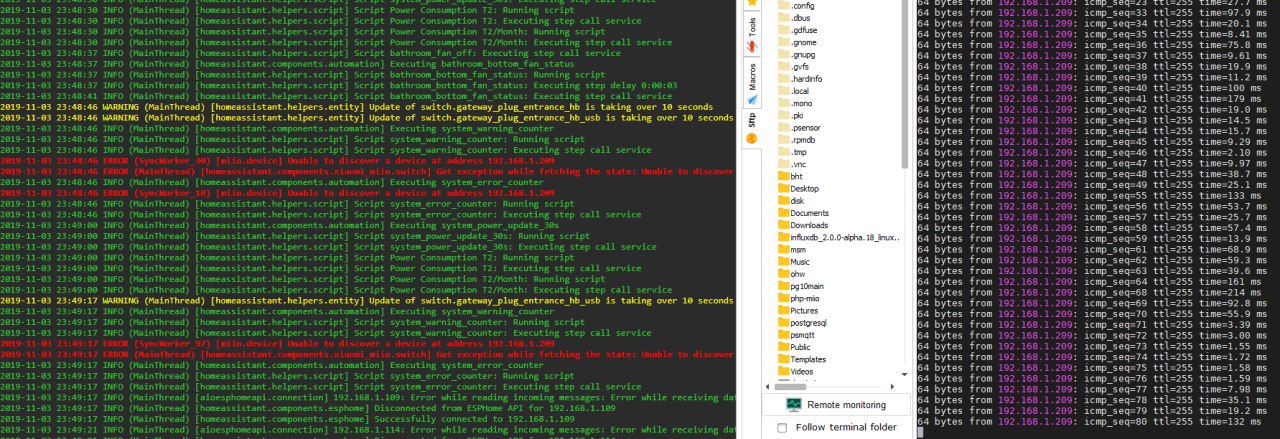Select the Templates folder
The width and height of the screenshot is (1280, 439).
[x=802, y=358]
